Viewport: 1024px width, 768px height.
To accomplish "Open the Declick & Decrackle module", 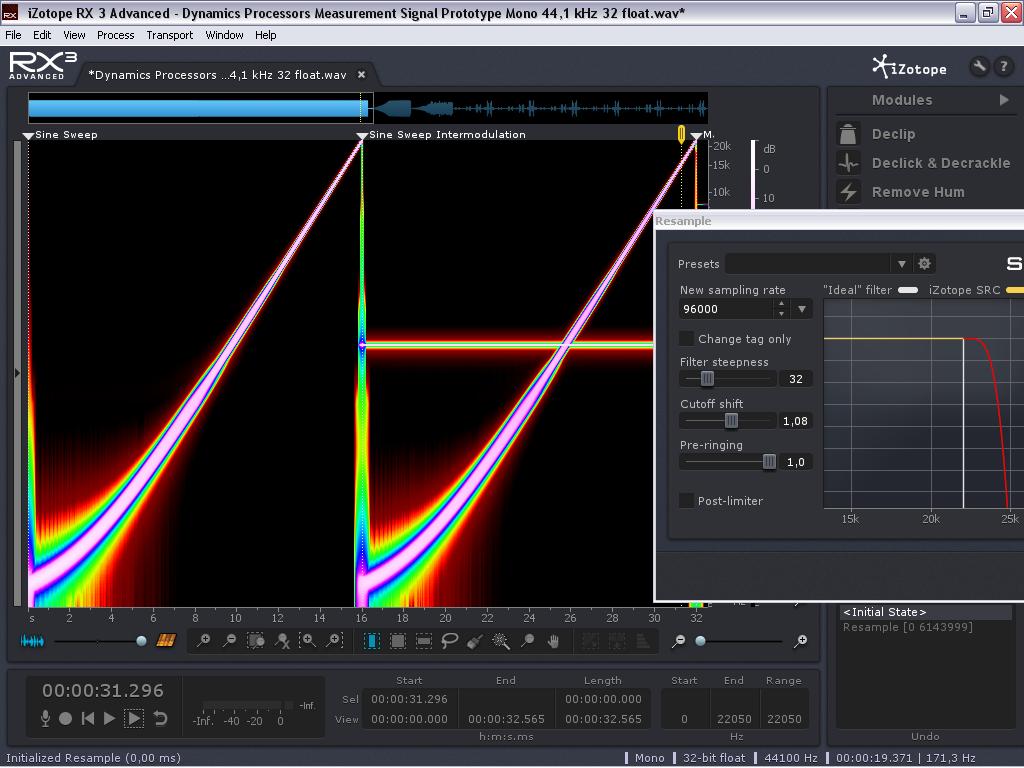I will coord(939,163).
